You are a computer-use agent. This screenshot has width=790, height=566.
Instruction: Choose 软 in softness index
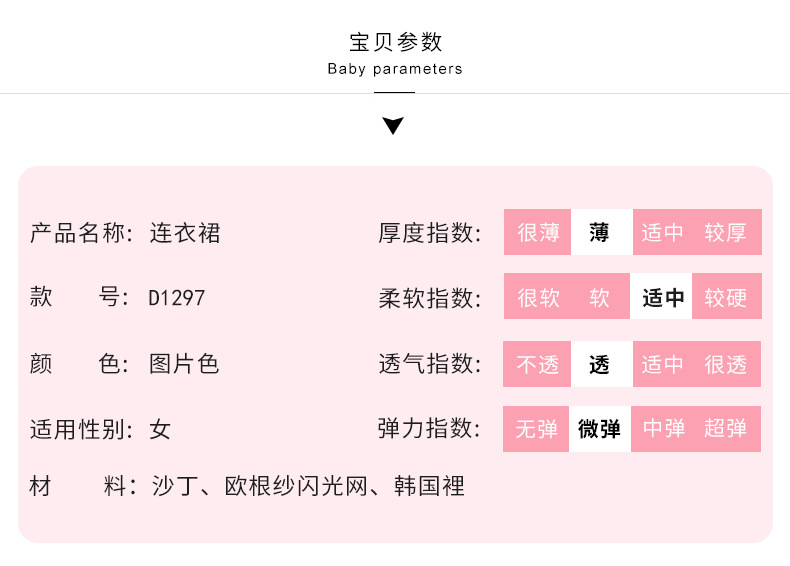pyautogui.click(x=600, y=298)
